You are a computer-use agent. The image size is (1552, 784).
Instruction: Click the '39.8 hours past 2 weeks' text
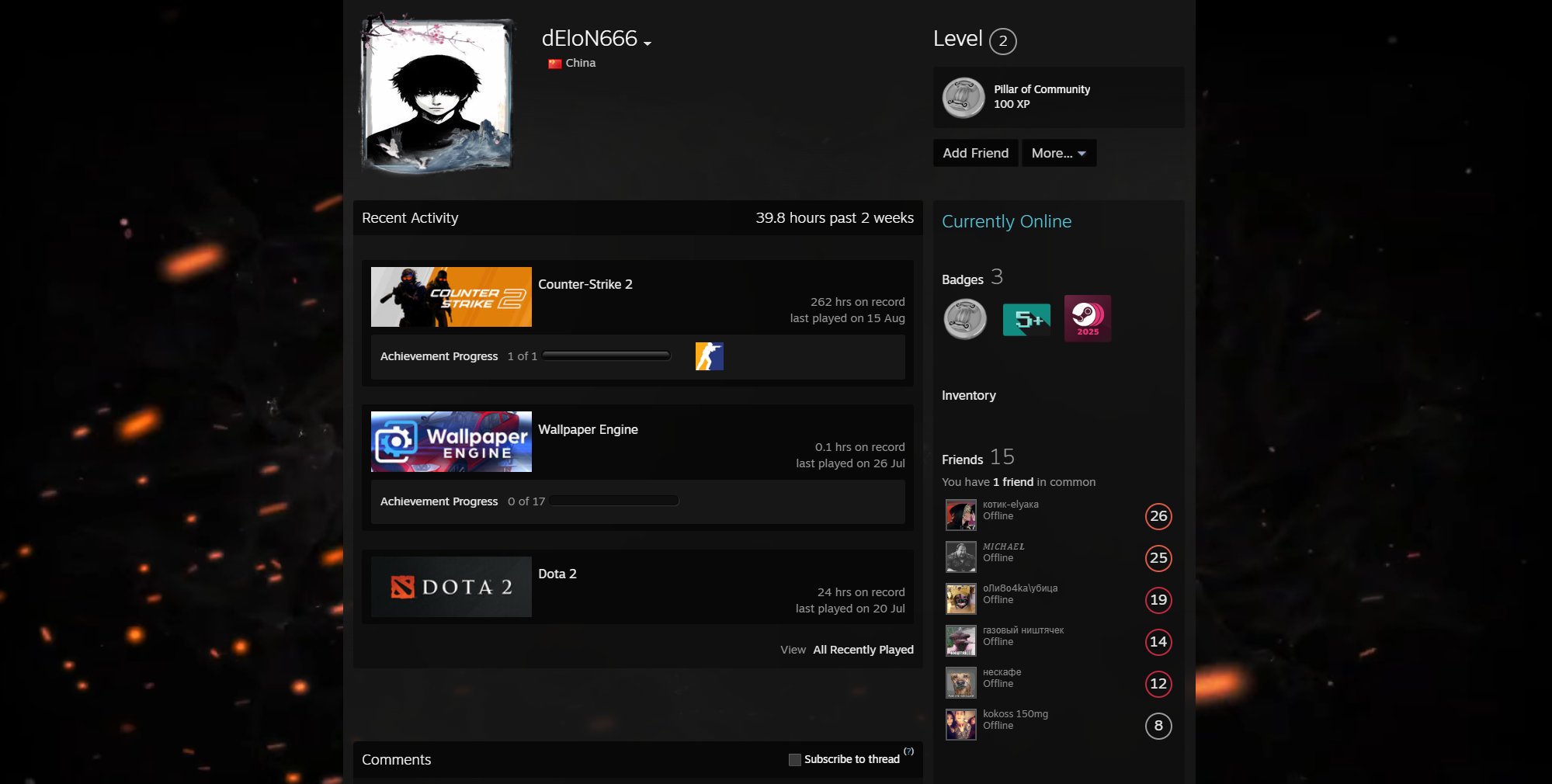pos(835,218)
